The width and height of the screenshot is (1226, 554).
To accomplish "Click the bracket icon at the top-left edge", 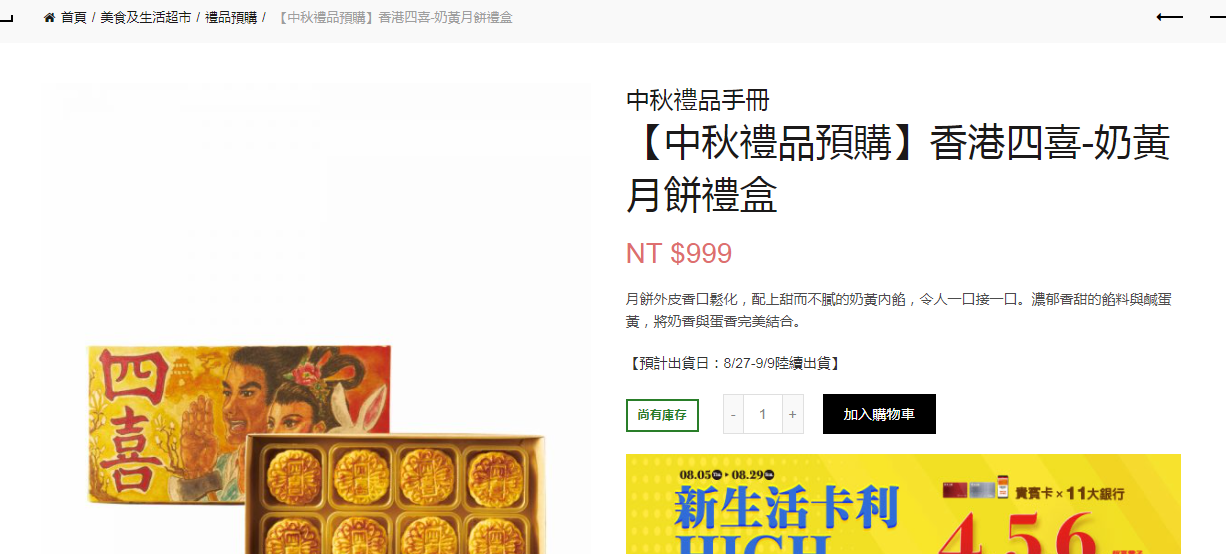I will pos(6,17).
